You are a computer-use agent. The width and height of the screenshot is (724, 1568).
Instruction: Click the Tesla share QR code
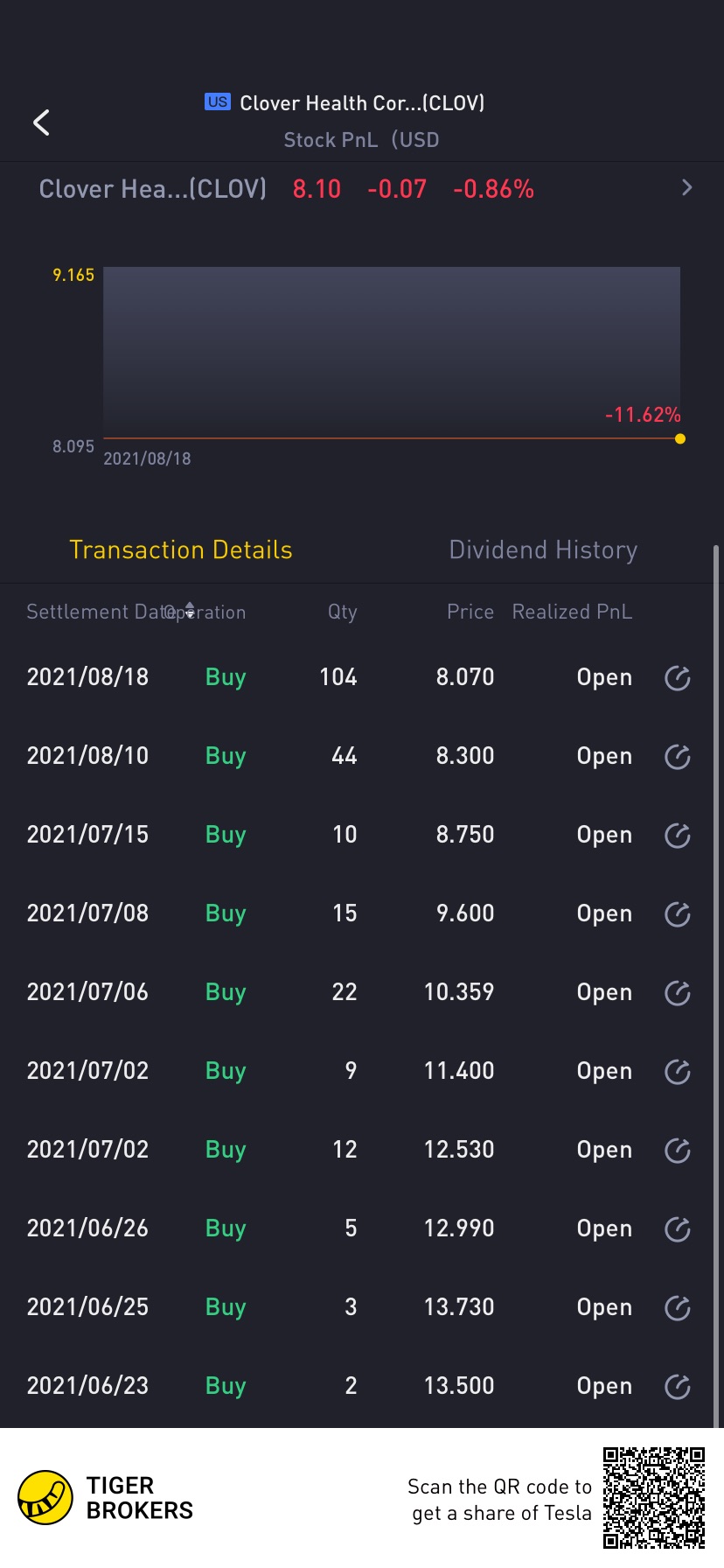pyautogui.click(x=653, y=1498)
